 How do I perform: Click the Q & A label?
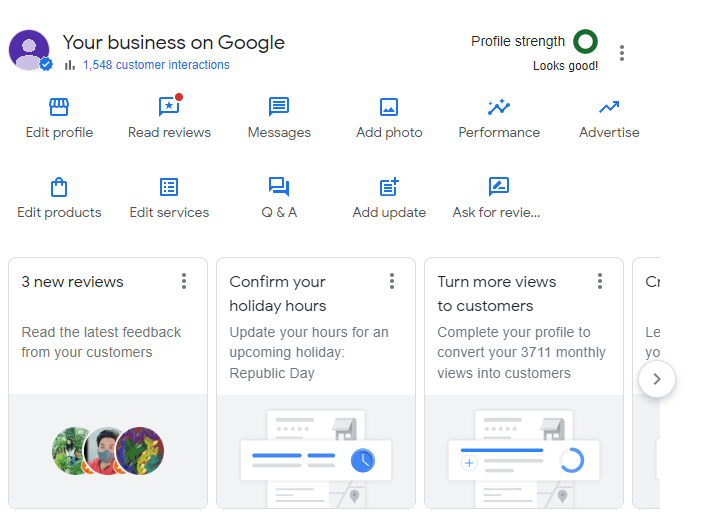pyautogui.click(x=279, y=213)
